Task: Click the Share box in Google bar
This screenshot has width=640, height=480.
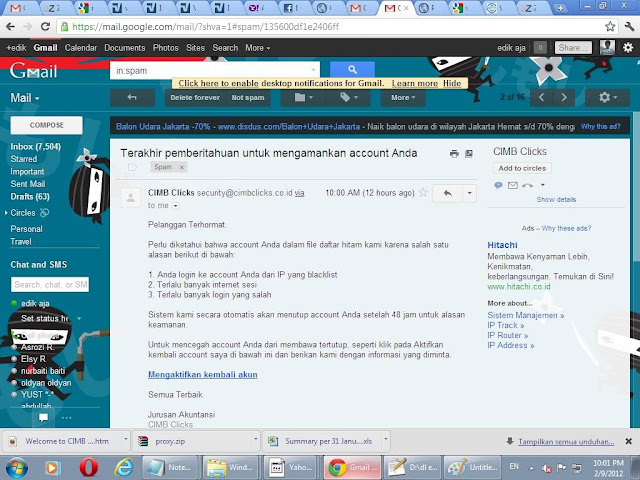Action: 573,48
